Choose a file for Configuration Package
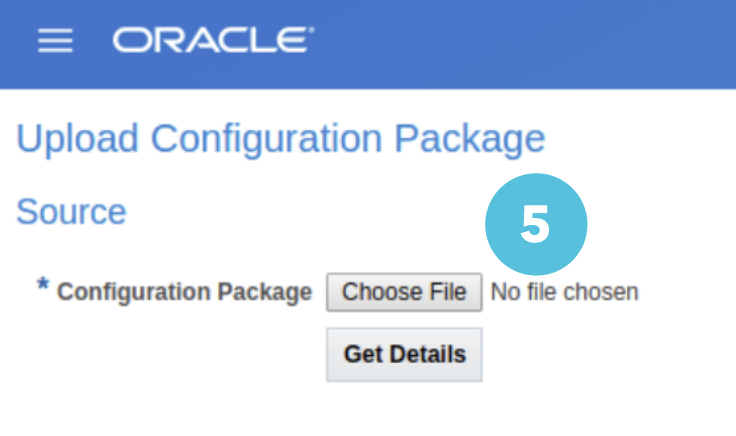Image resolution: width=736 pixels, height=436 pixels. coord(404,292)
